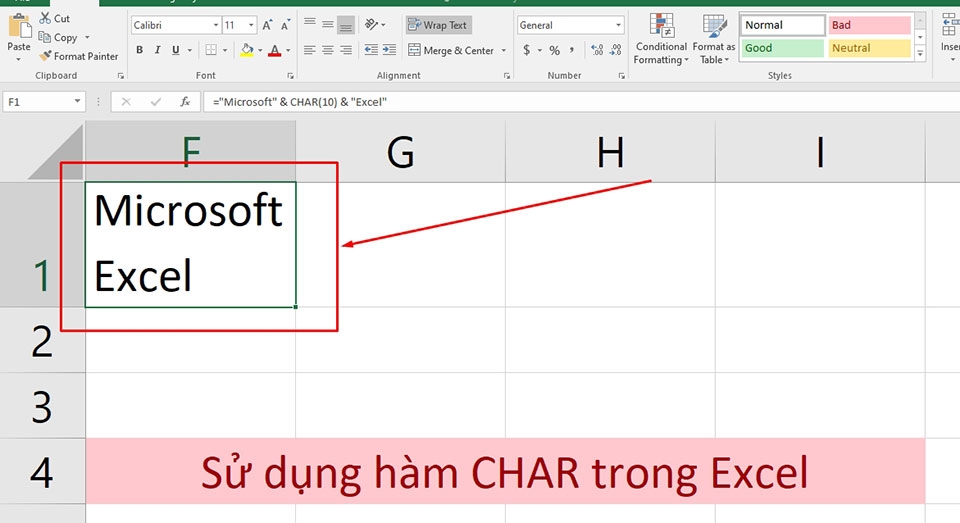Open the Paste options dropdown arrow
This screenshot has width=960, height=523.
(x=19, y=59)
